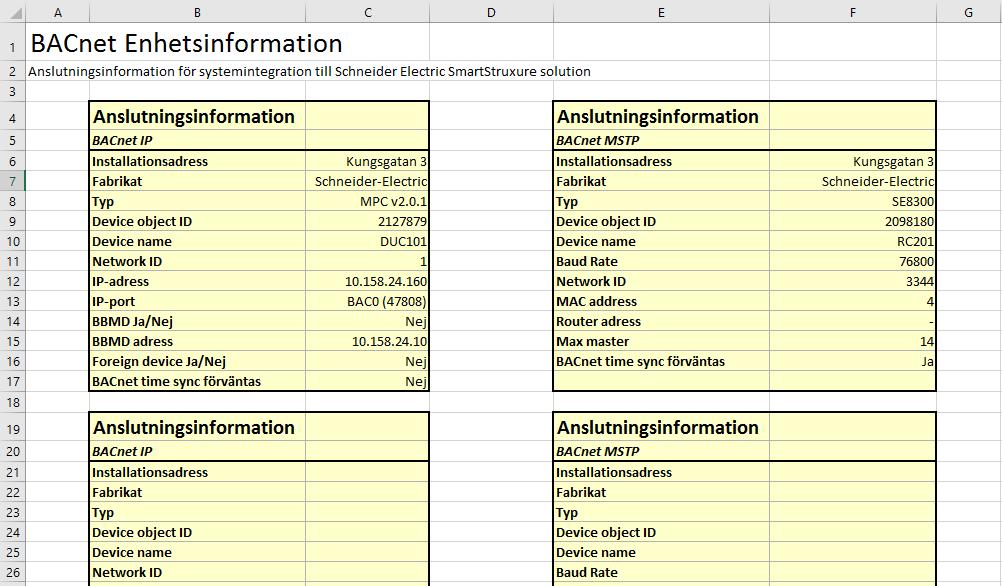Select row 7 header
This screenshot has width=1002, height=586.
13,181
